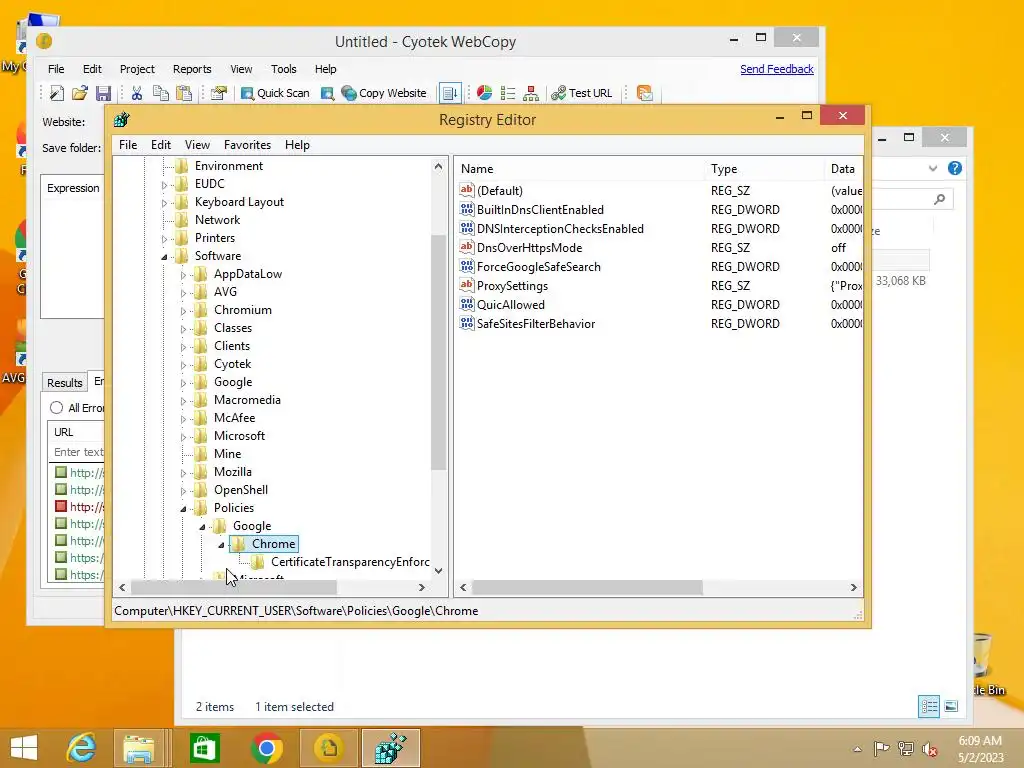
Task: Open Registry Editor Help menu
Action: pyautogui.click(x=297, y=145)
